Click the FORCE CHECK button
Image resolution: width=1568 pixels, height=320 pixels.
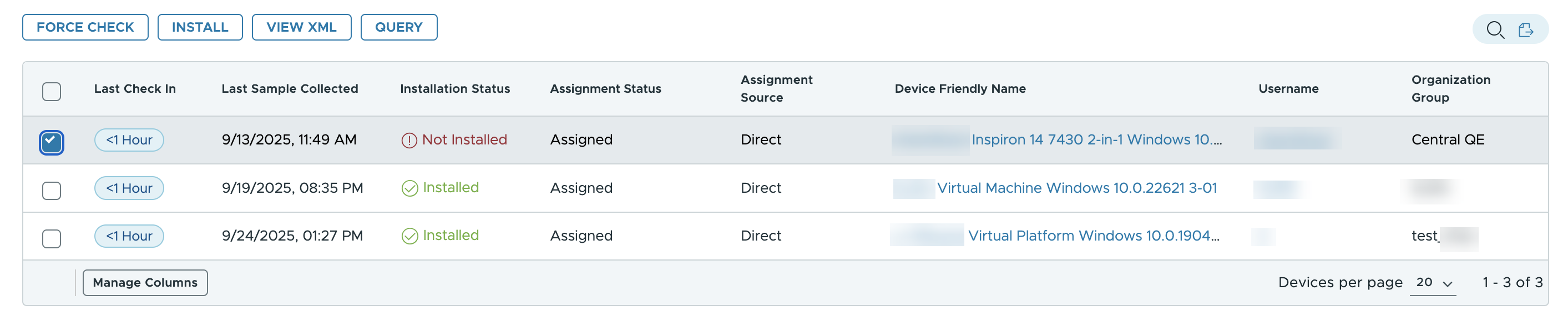pyautogui.click(x=85, y=27)
